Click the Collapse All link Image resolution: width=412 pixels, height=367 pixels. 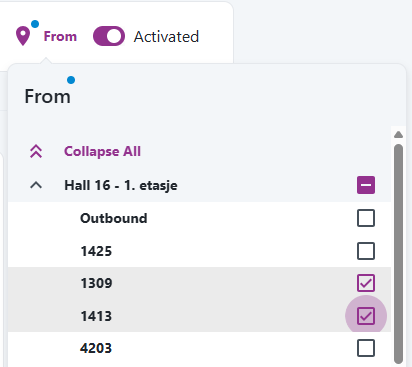[x=102, y=151]
